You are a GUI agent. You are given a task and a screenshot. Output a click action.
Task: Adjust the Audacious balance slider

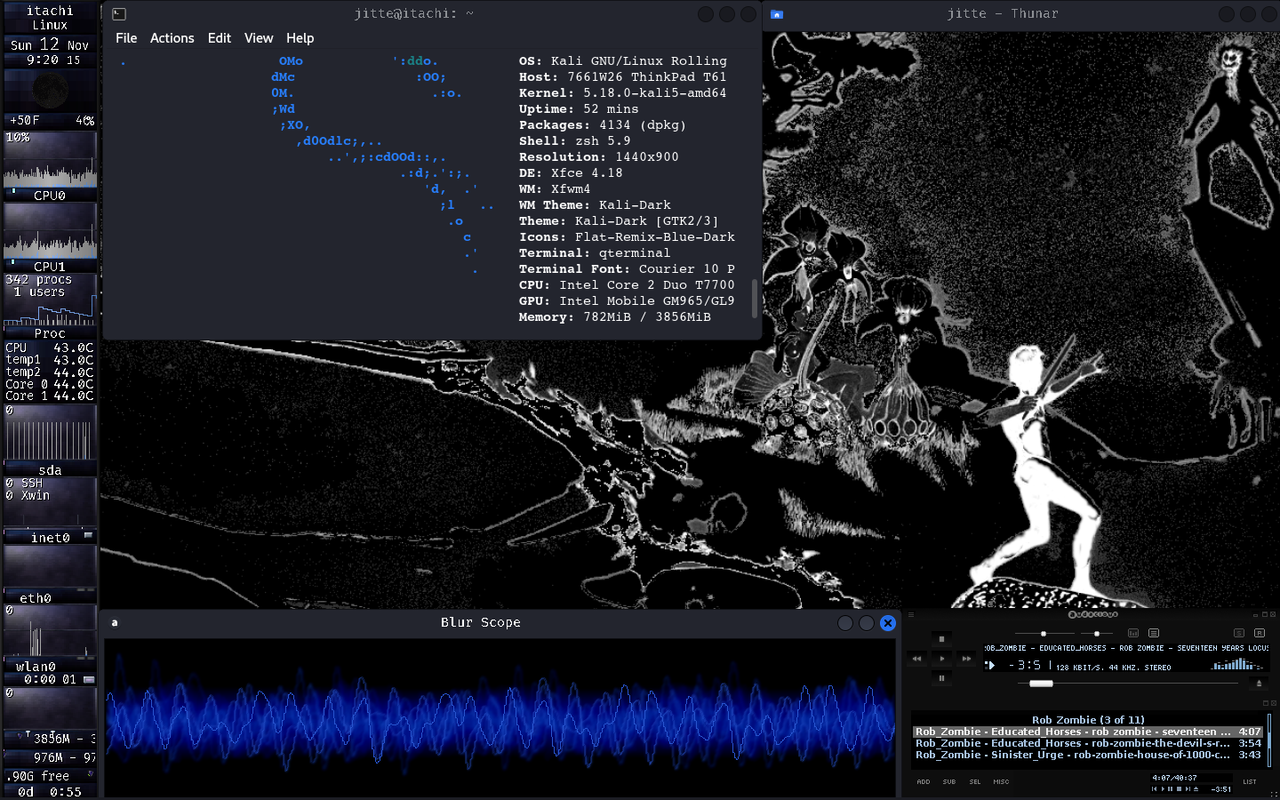pyautogui.click(x=1097, y=634)
